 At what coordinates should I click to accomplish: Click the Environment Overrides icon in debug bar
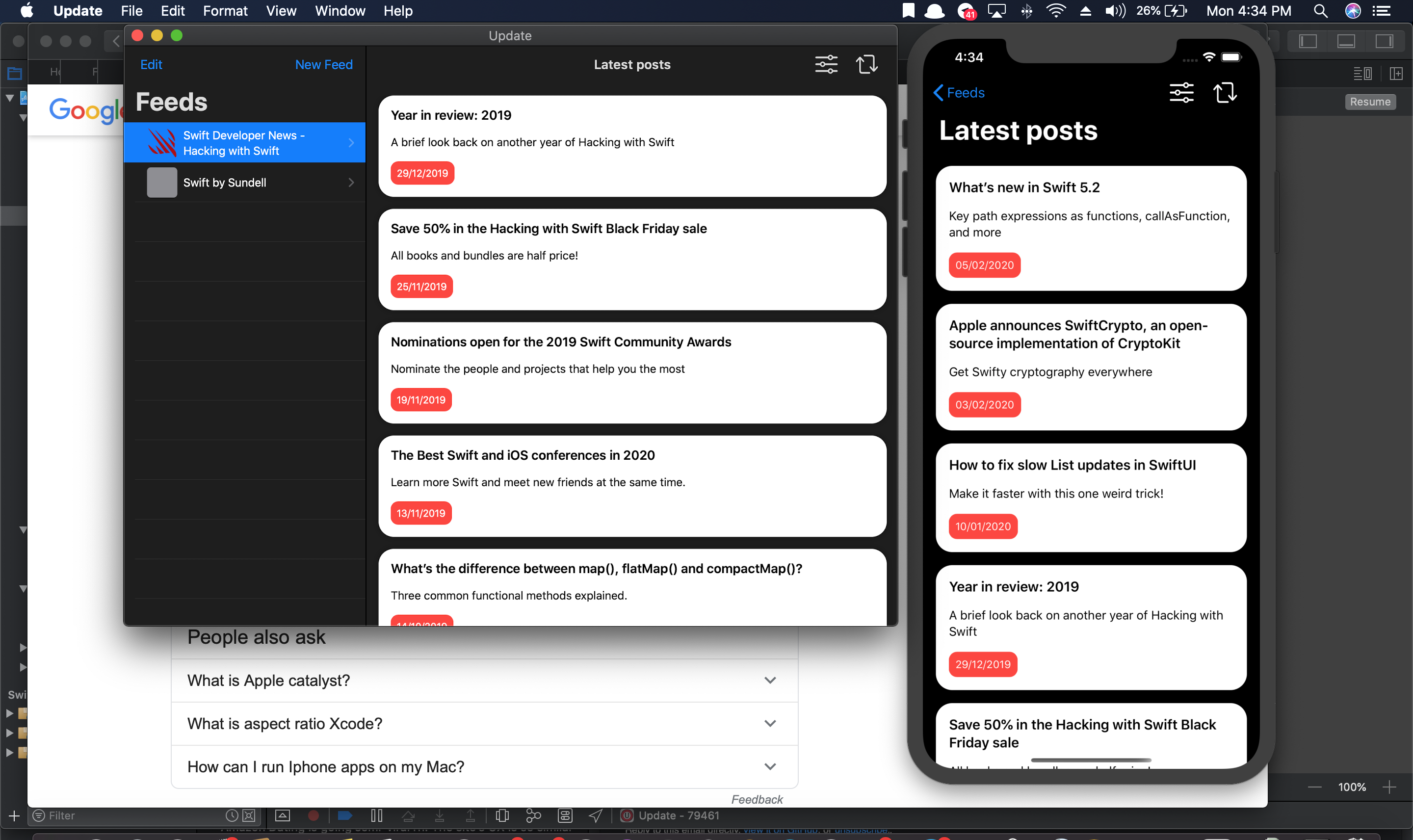click(x=565, y=815)
